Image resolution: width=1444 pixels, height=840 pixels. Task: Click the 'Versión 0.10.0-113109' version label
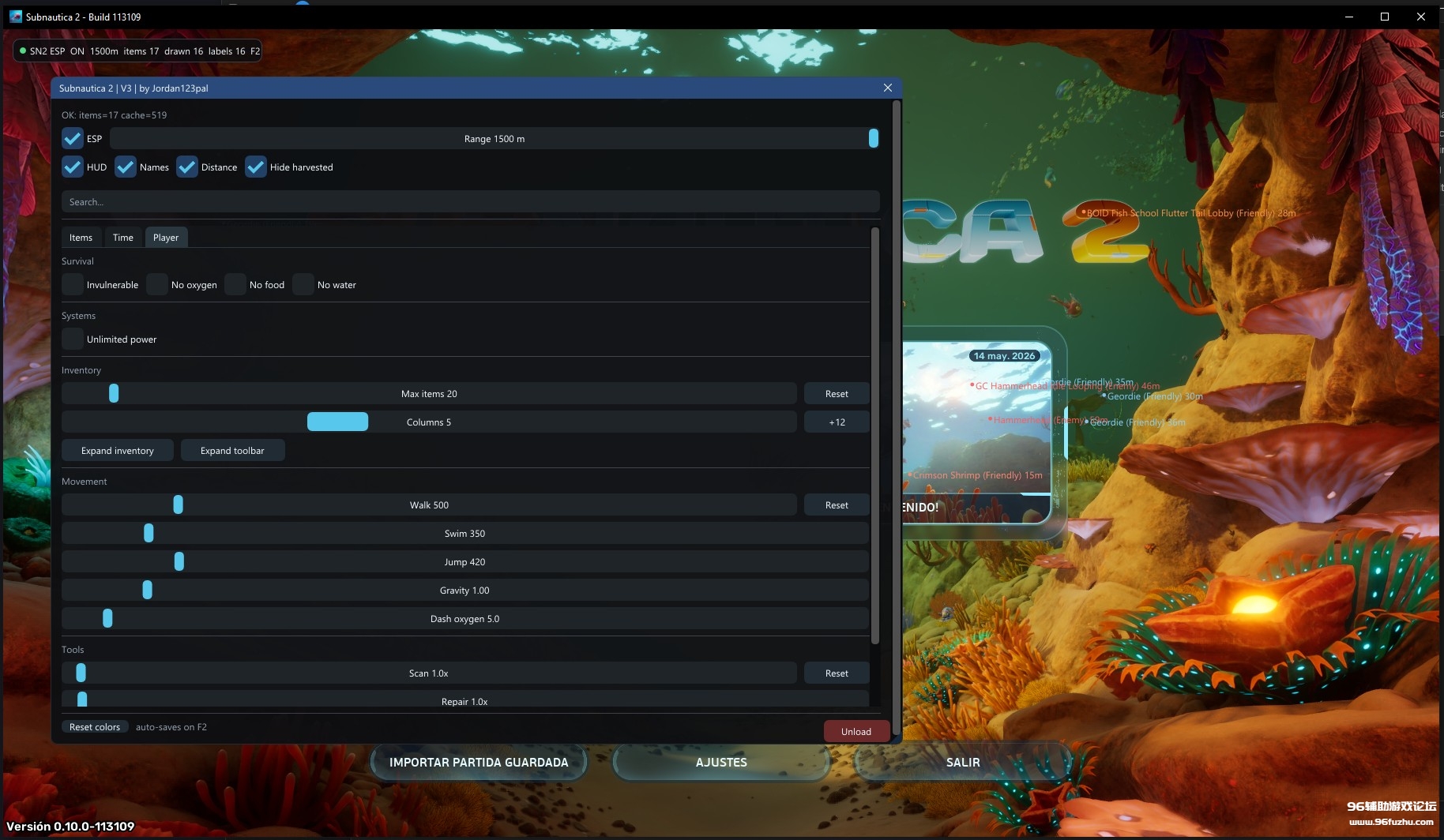pyautogui.click(x=70, y=827)
